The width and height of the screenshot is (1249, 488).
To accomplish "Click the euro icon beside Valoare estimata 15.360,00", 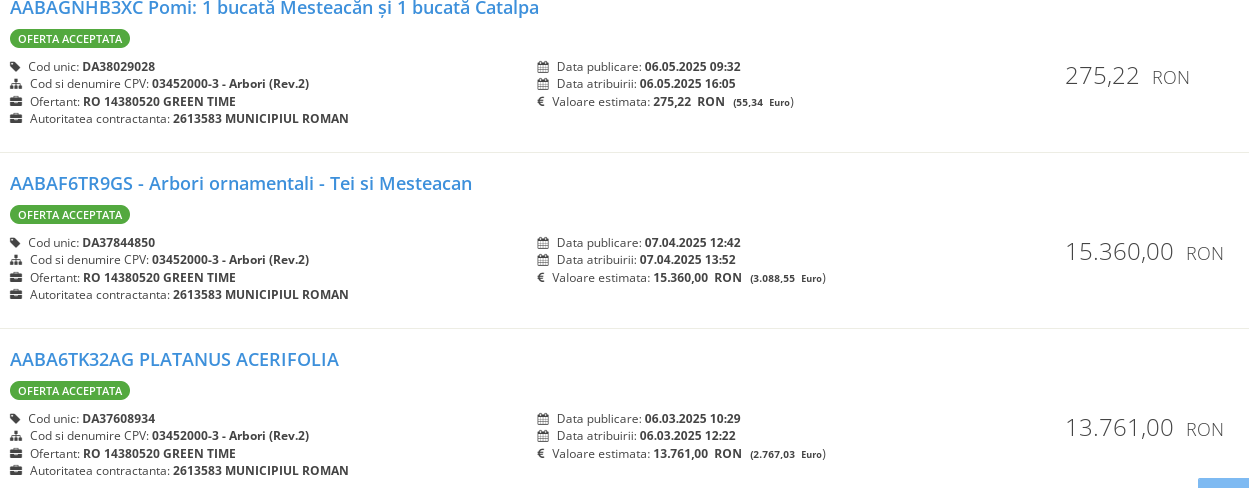I will pyautogui.click(x=541, y=278).
